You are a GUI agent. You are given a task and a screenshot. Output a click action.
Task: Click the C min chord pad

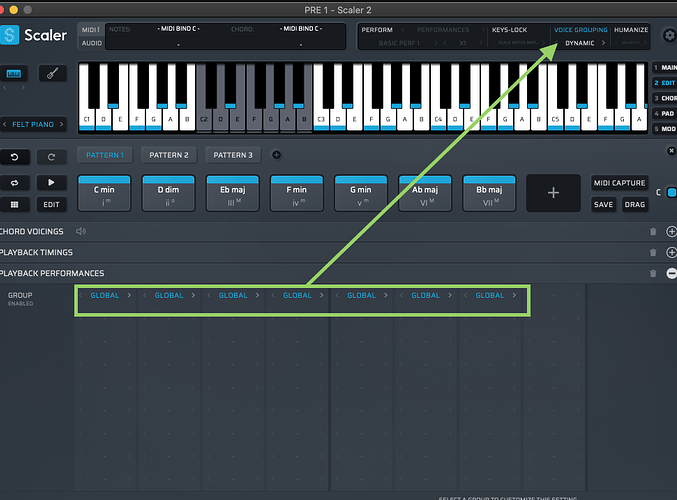pos(104,193)
